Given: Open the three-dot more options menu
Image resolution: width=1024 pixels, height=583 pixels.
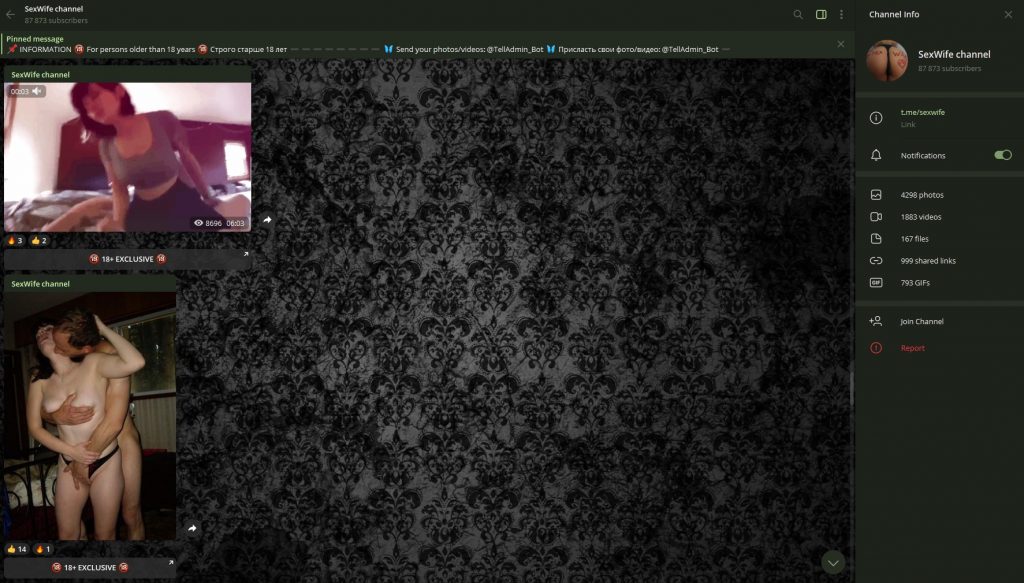Looking at the screenshot, I should 842,15.
